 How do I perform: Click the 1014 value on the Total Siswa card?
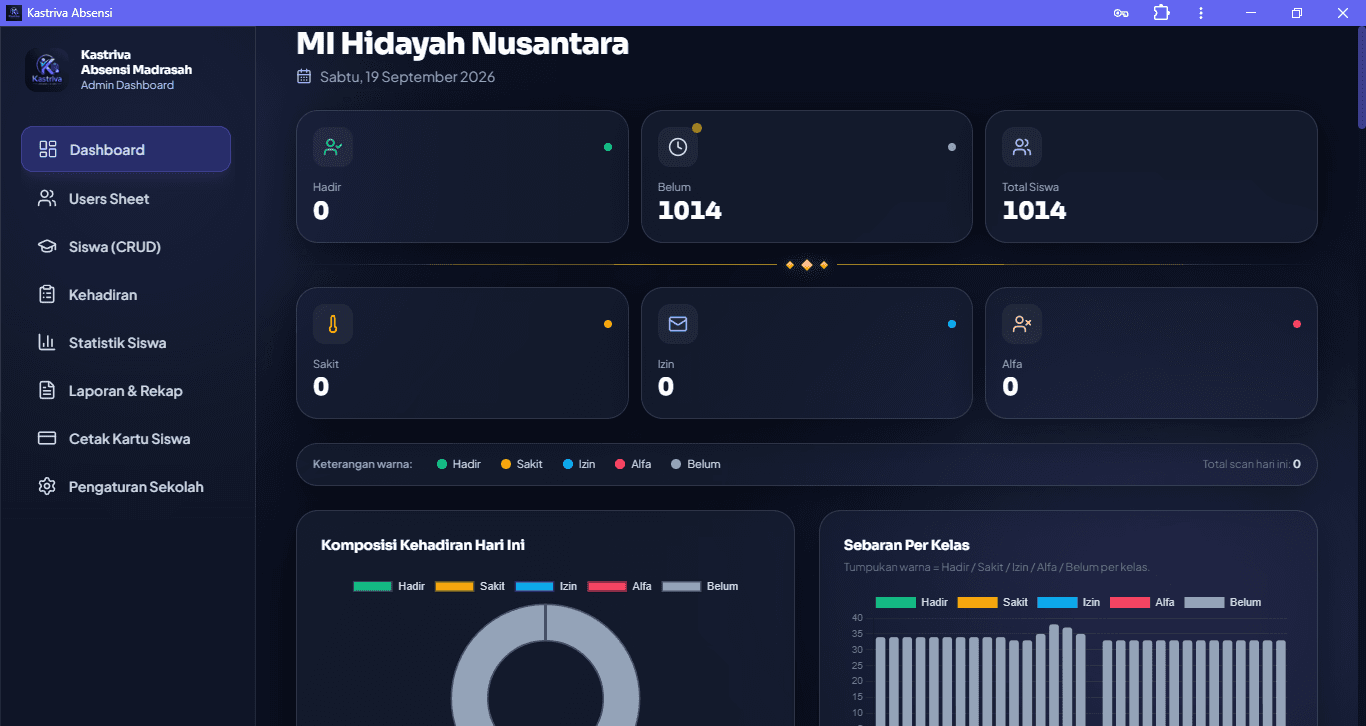[x=1034, y=210]
